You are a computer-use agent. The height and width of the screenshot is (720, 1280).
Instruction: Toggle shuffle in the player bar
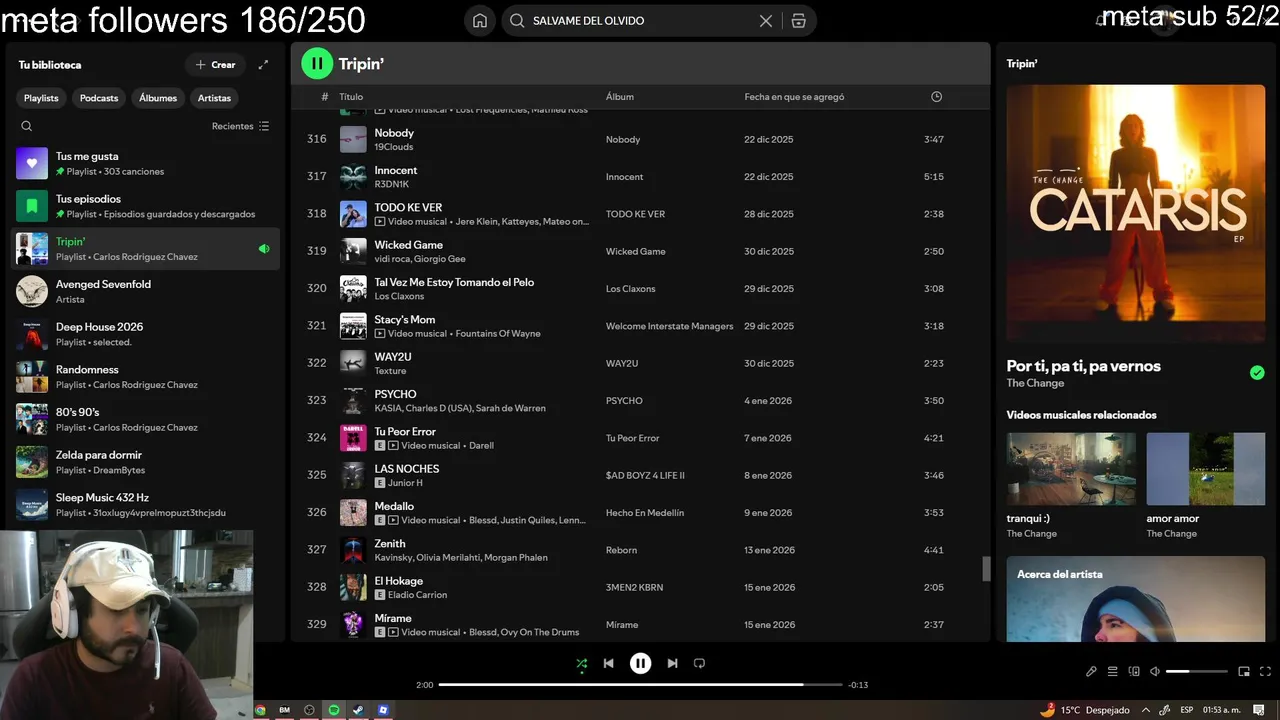(x=582, y=663)
